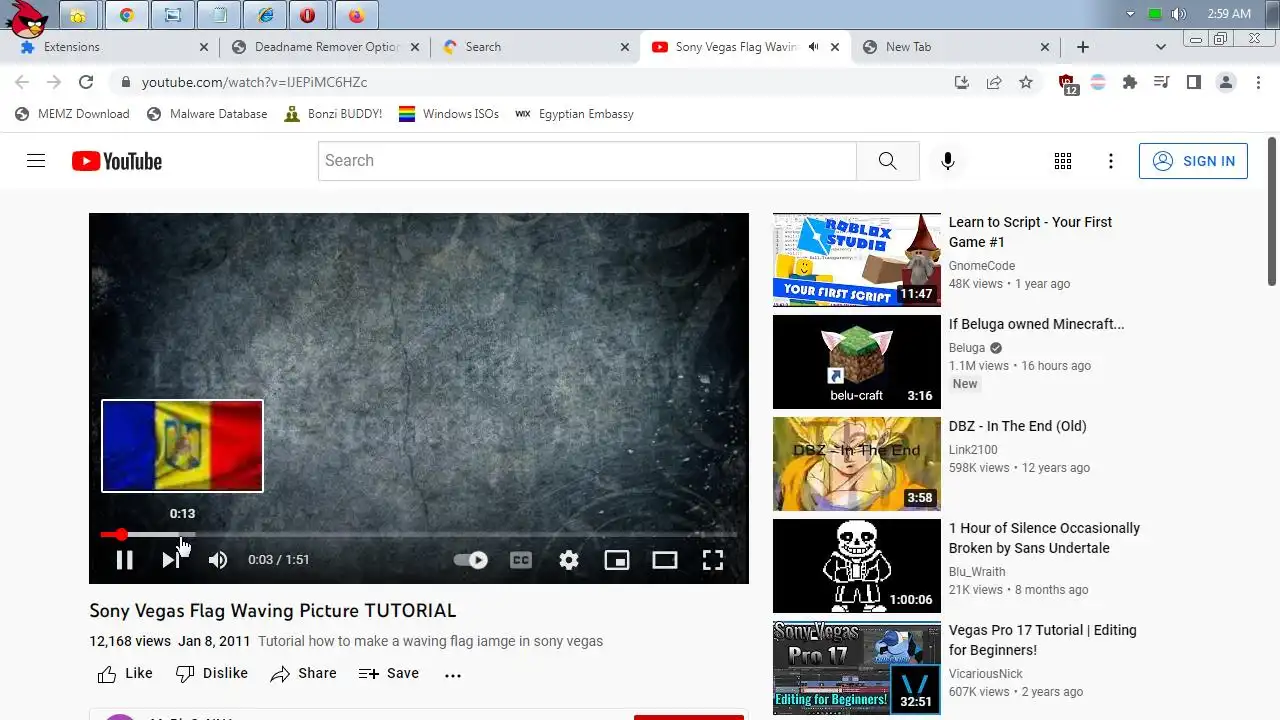Pause the video with the pause button
This screenshot has height=720, width=1280.
click(x=124, y=560)
